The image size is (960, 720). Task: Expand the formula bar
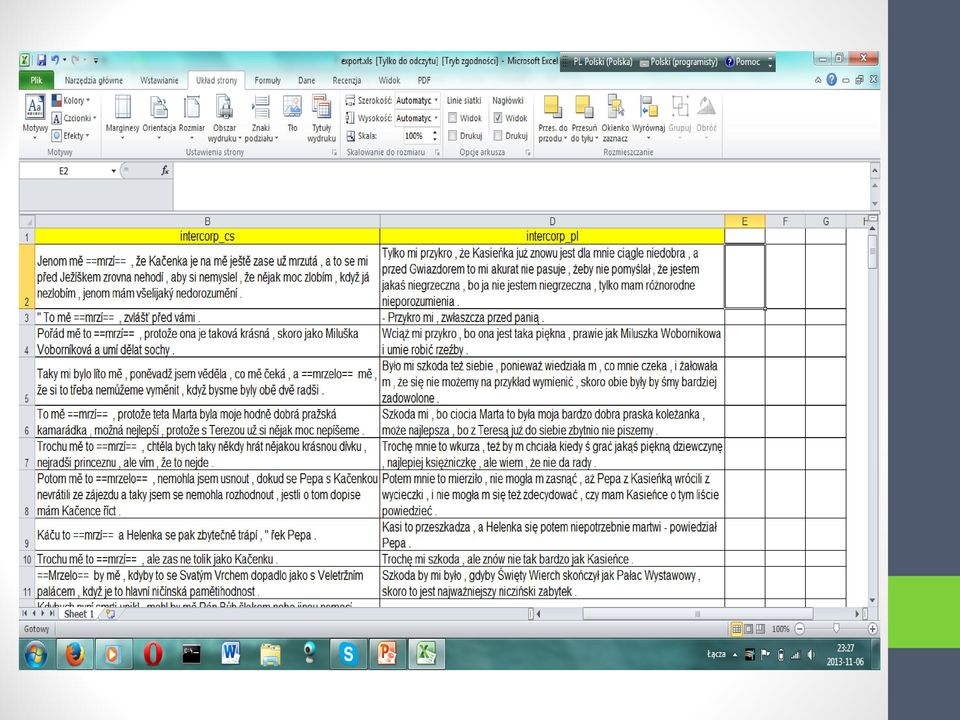[x=874, y=171]
